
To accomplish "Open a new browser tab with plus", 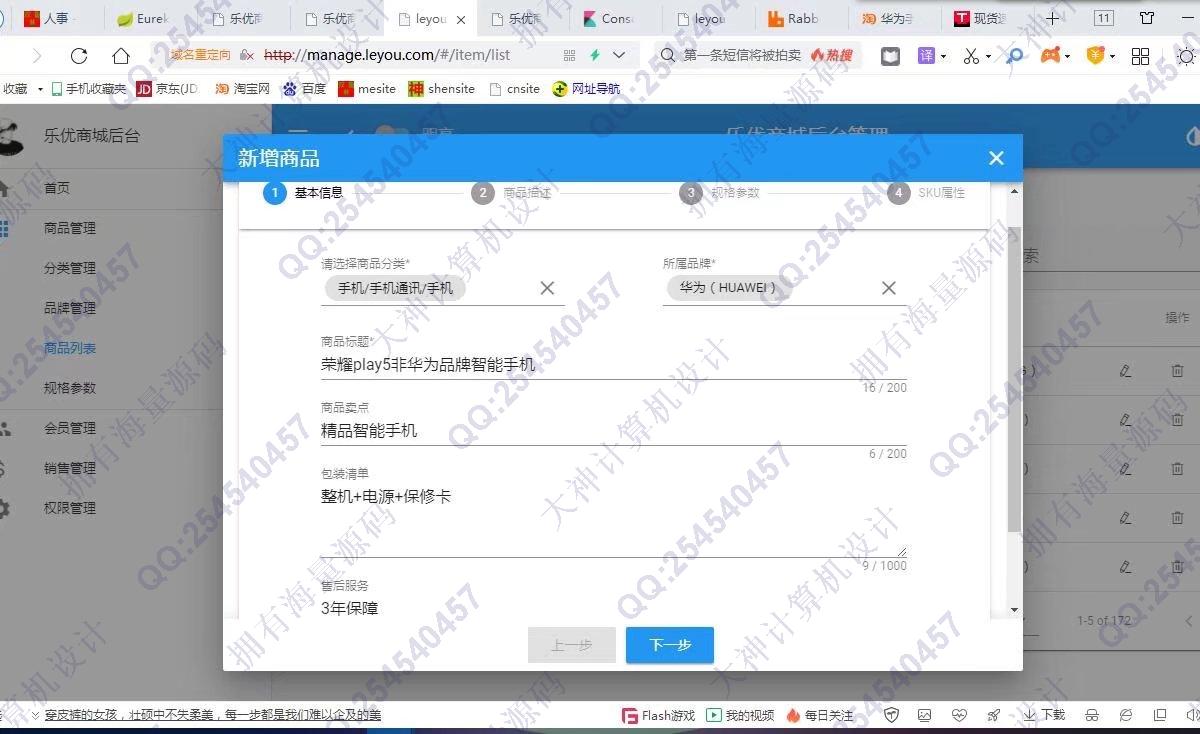I will [x=1052, y=18].
